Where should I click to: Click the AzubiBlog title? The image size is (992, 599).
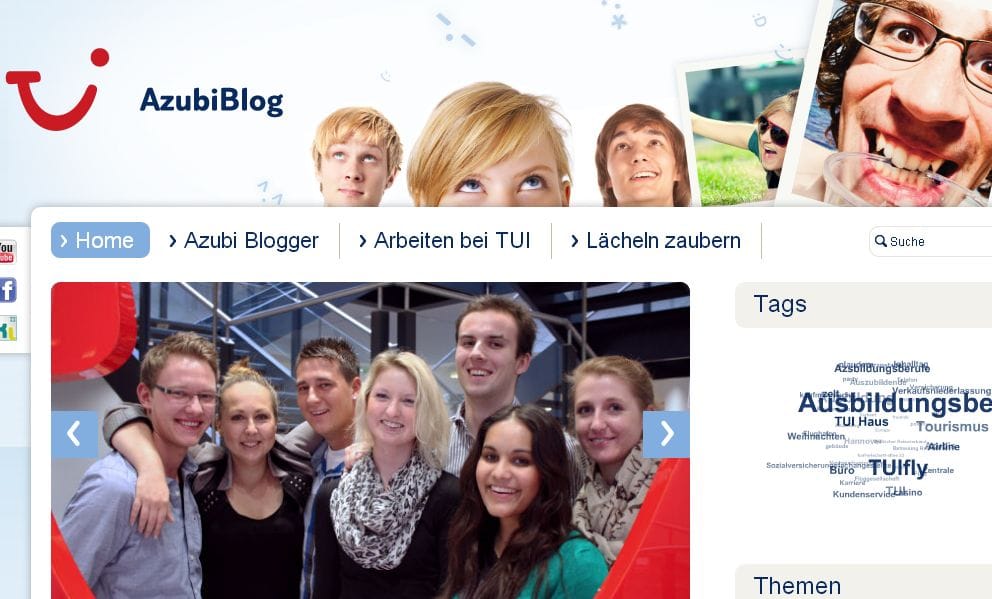coord(211,101)
